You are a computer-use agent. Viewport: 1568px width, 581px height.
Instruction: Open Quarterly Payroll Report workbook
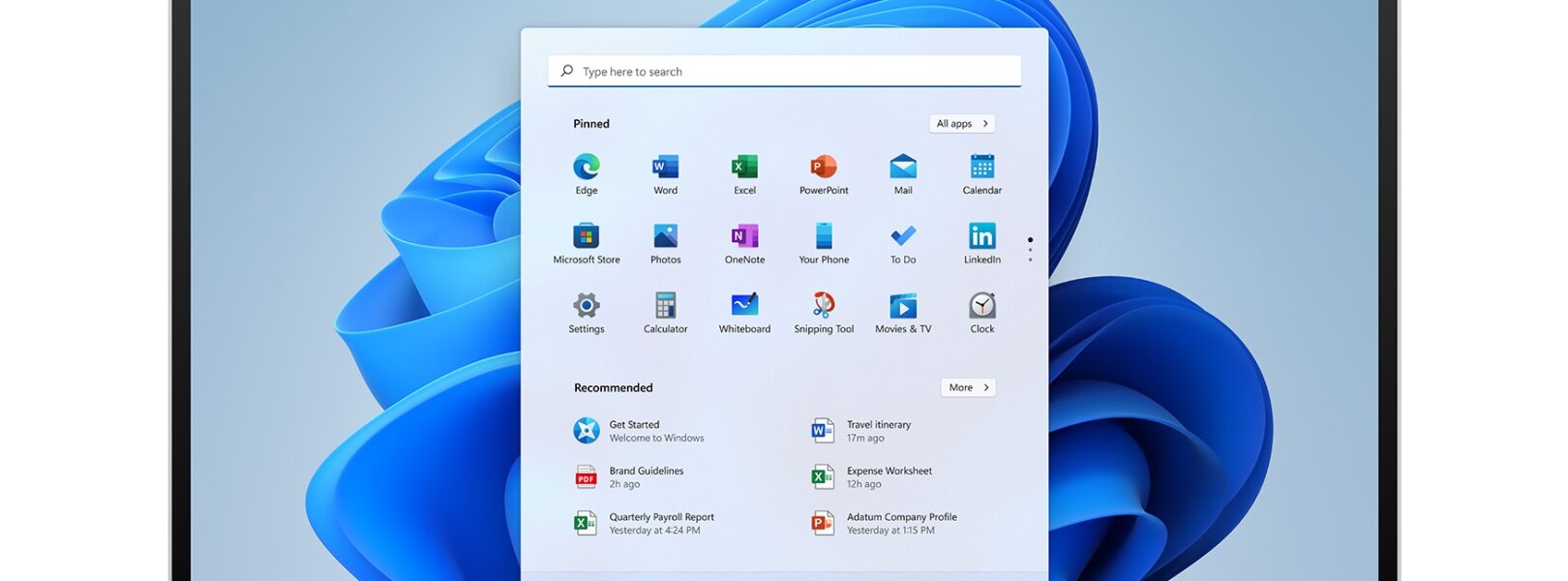[x=645, y=524]
